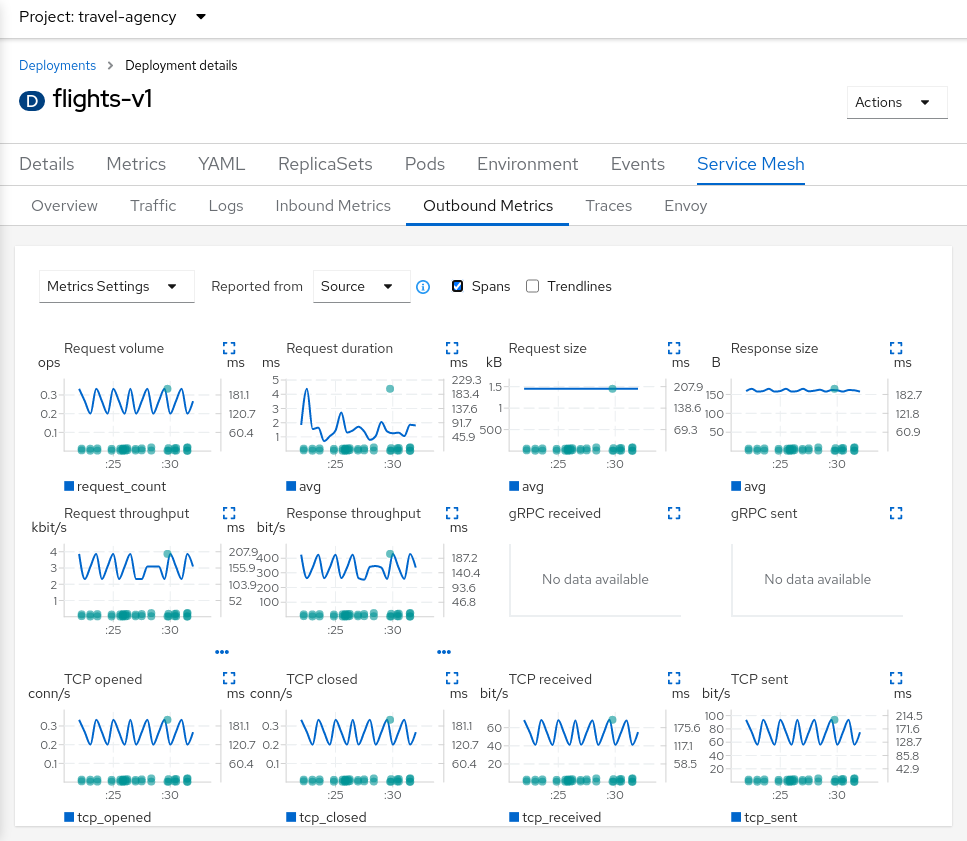
Task: Click the tcp_received blue legend swatch
Action: click(x=514, y=817)
